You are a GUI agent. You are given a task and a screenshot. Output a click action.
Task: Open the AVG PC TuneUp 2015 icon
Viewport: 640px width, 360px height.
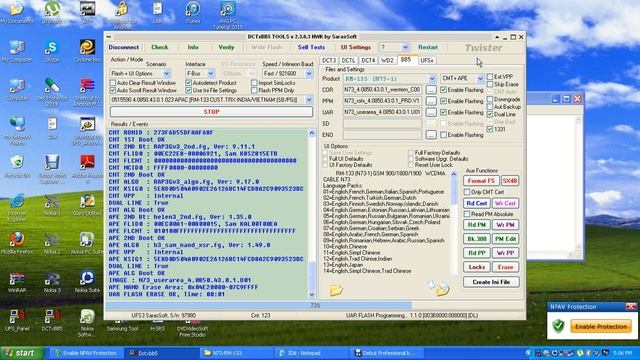(227, 15)
